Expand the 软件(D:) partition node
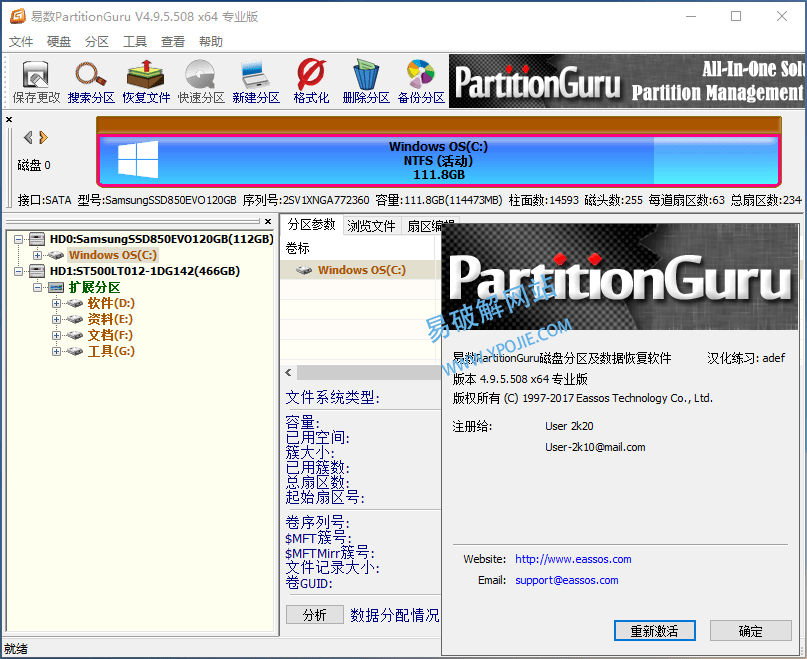The width and height of the screenshot is (807, 659). point(57,303)
